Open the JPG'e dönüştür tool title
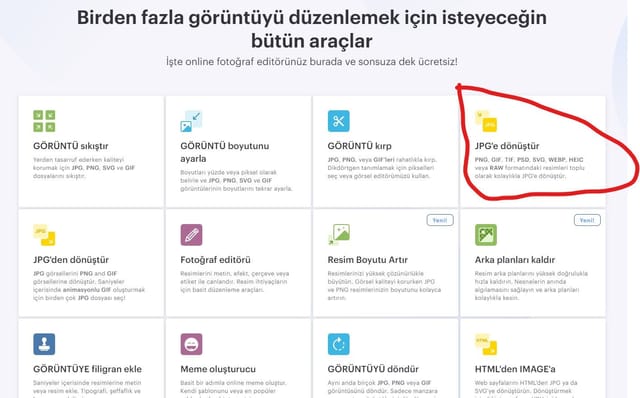The image size is (640, 398). point(507,146)
